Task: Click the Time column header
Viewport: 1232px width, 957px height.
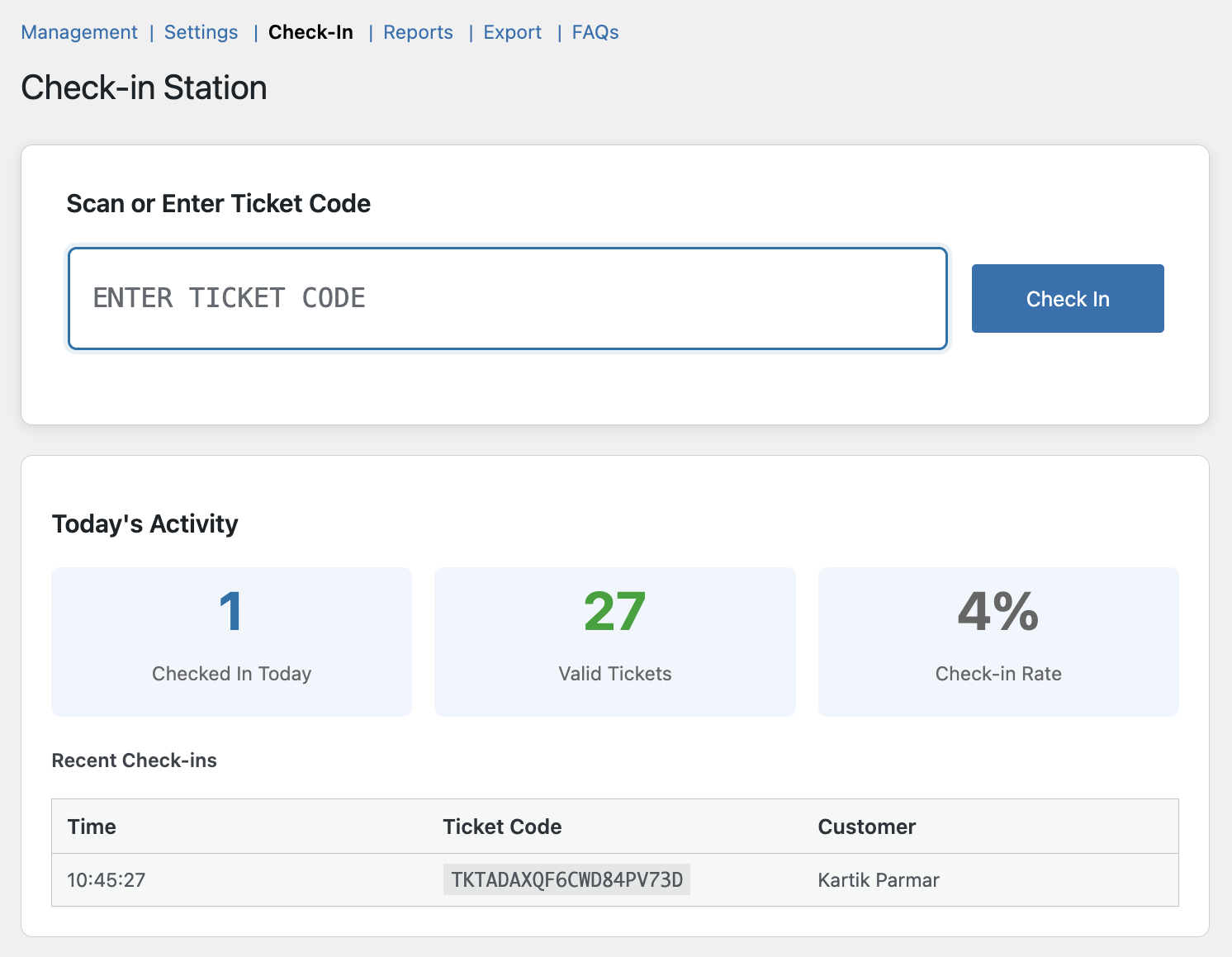Action: (92, 827)
